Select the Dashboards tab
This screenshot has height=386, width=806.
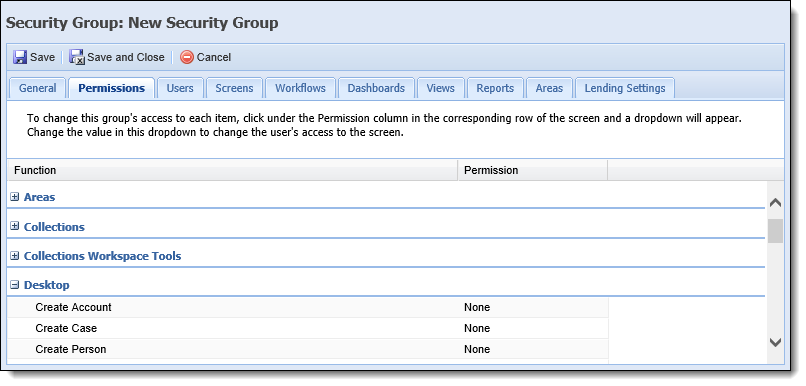coord(376,88)
